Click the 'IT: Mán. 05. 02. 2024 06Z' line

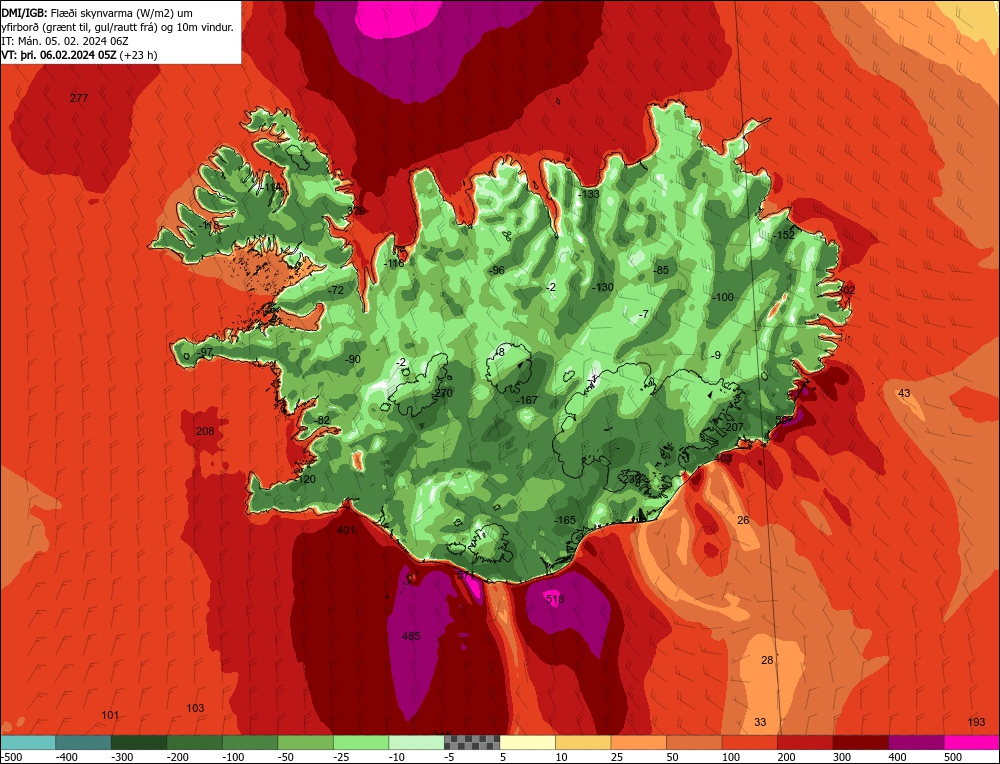pos(65,41)
